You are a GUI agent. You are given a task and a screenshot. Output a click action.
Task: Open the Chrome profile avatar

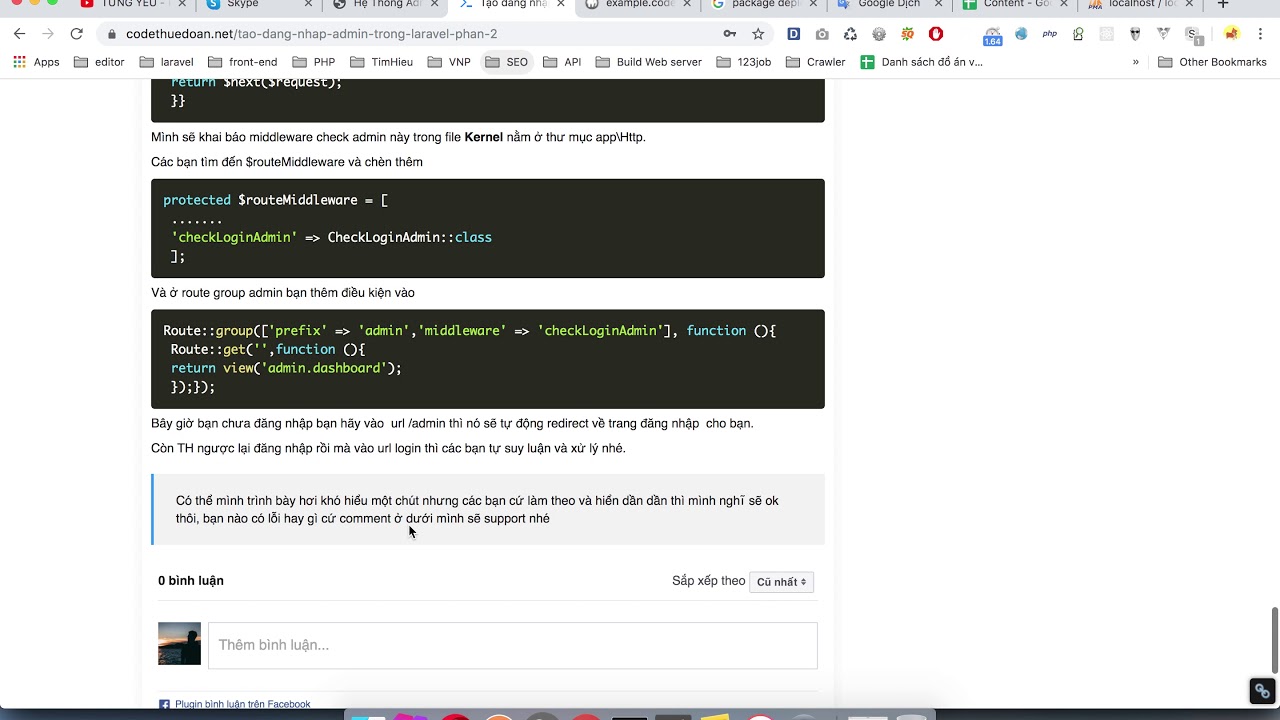click(x=1231, y=34)
